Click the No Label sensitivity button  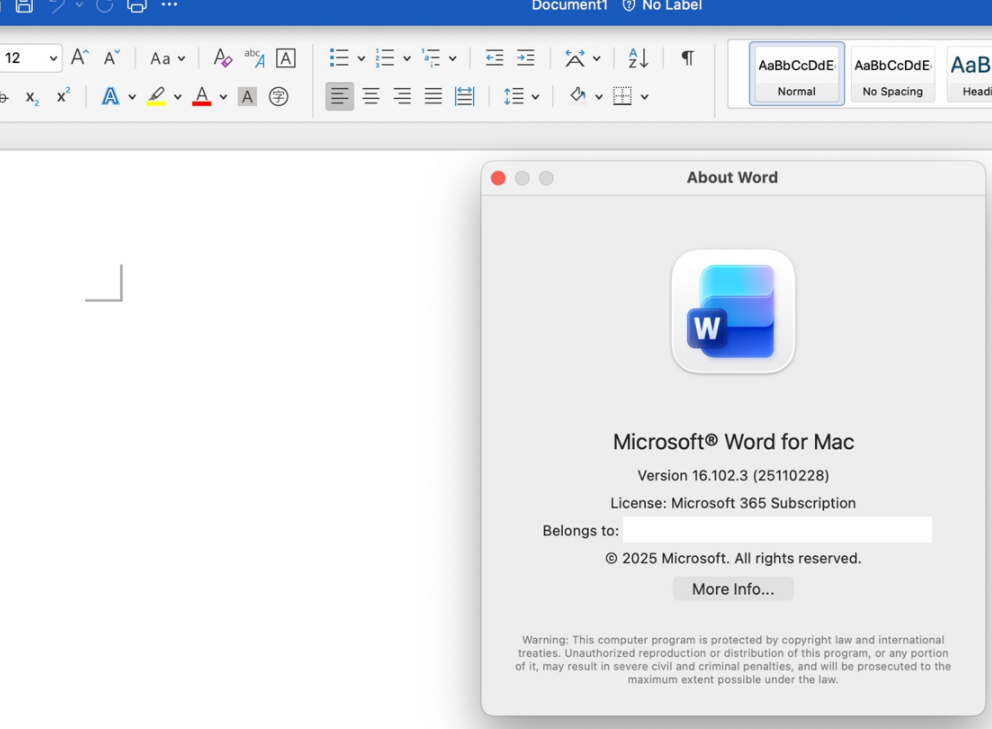(x=662, y=6)
